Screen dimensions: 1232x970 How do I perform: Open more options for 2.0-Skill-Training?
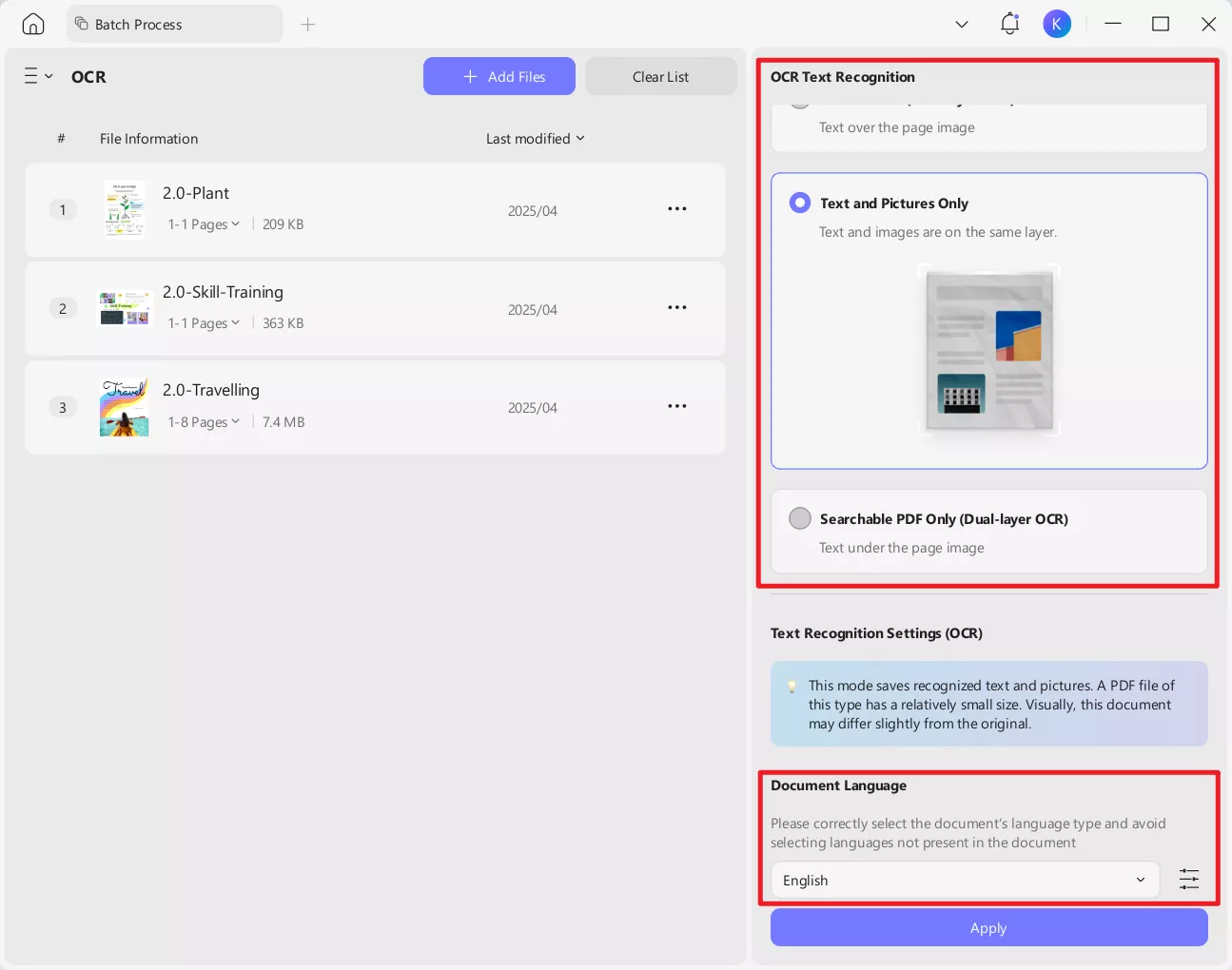click(677, 308)
